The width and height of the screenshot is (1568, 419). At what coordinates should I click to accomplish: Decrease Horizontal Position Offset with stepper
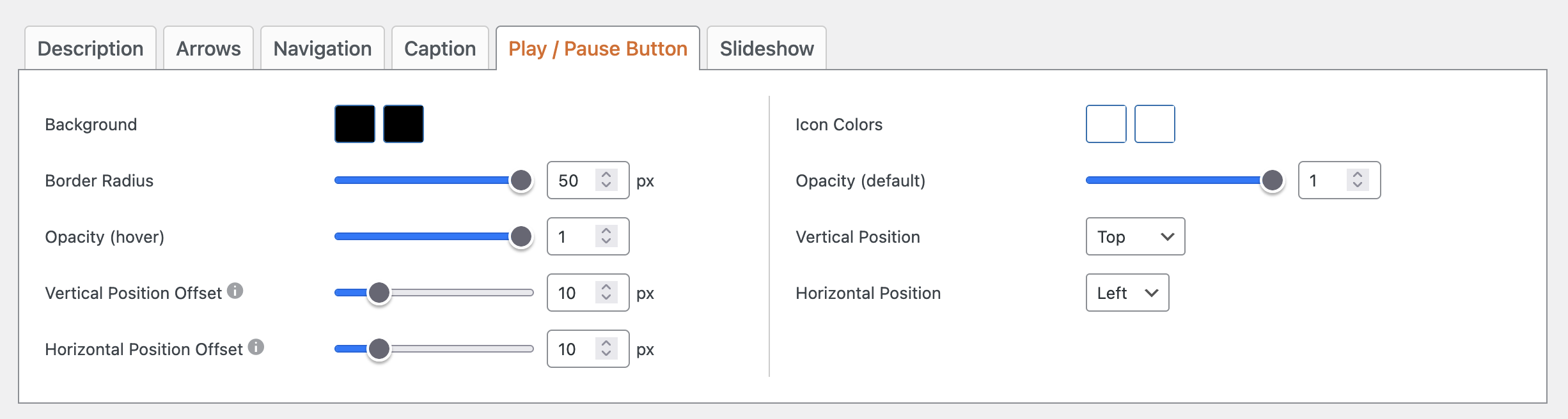coord(606,354)
